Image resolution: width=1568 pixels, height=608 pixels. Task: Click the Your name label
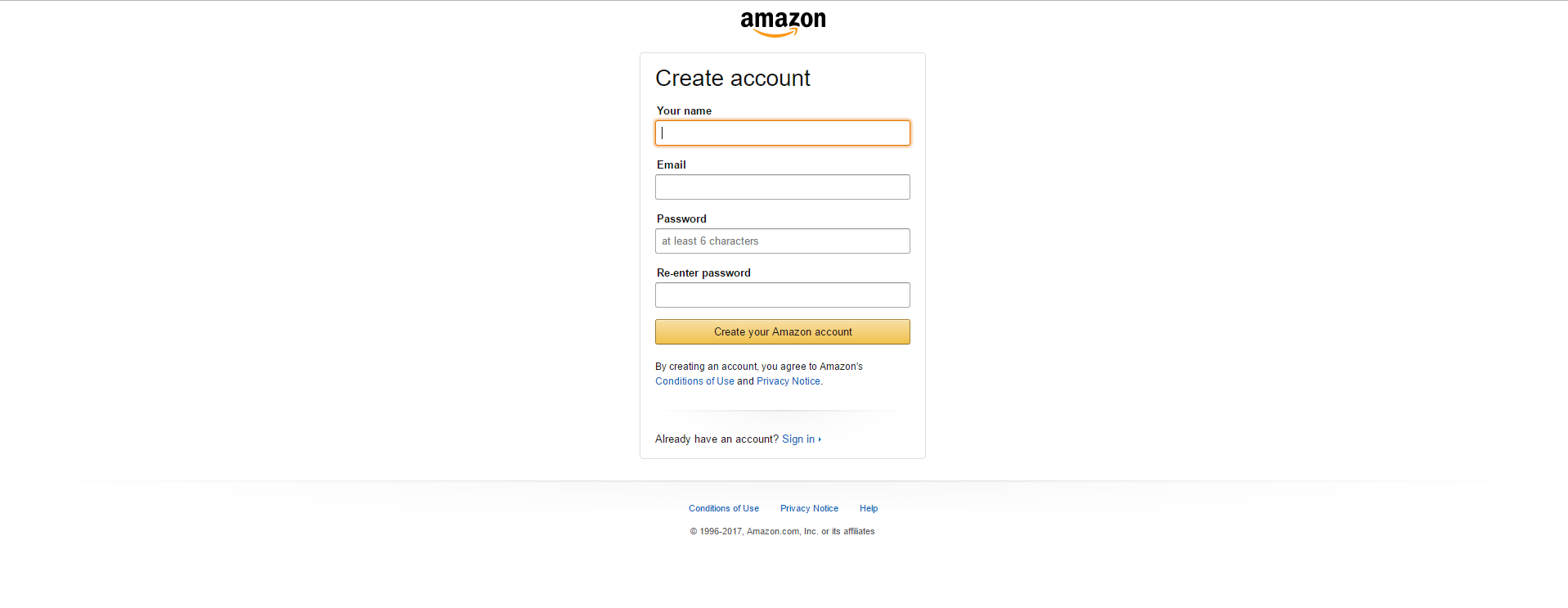(684, 111)
